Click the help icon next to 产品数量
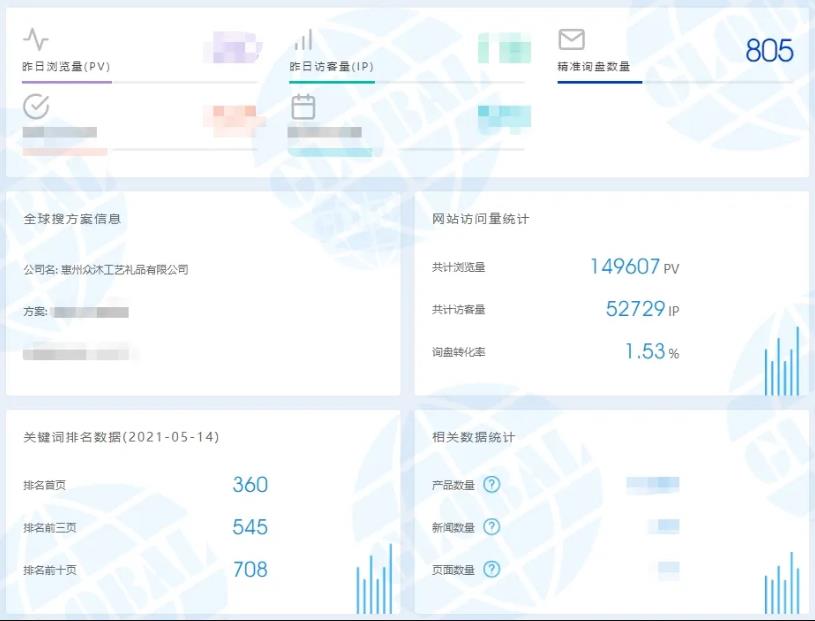The width and height of the screenshot is (815, 621). point(492,482)
